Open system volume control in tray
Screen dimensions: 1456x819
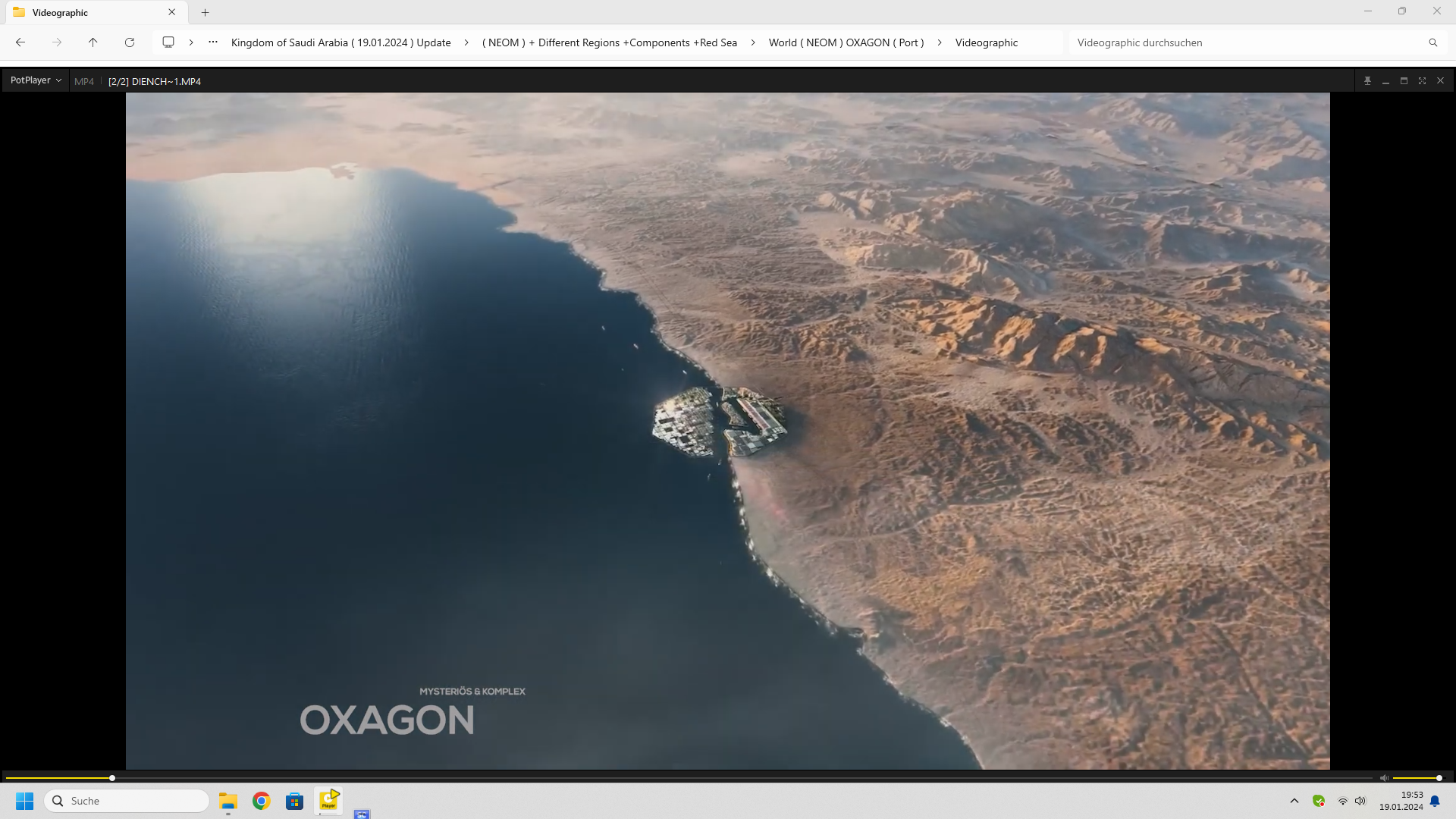[1360, 801]
